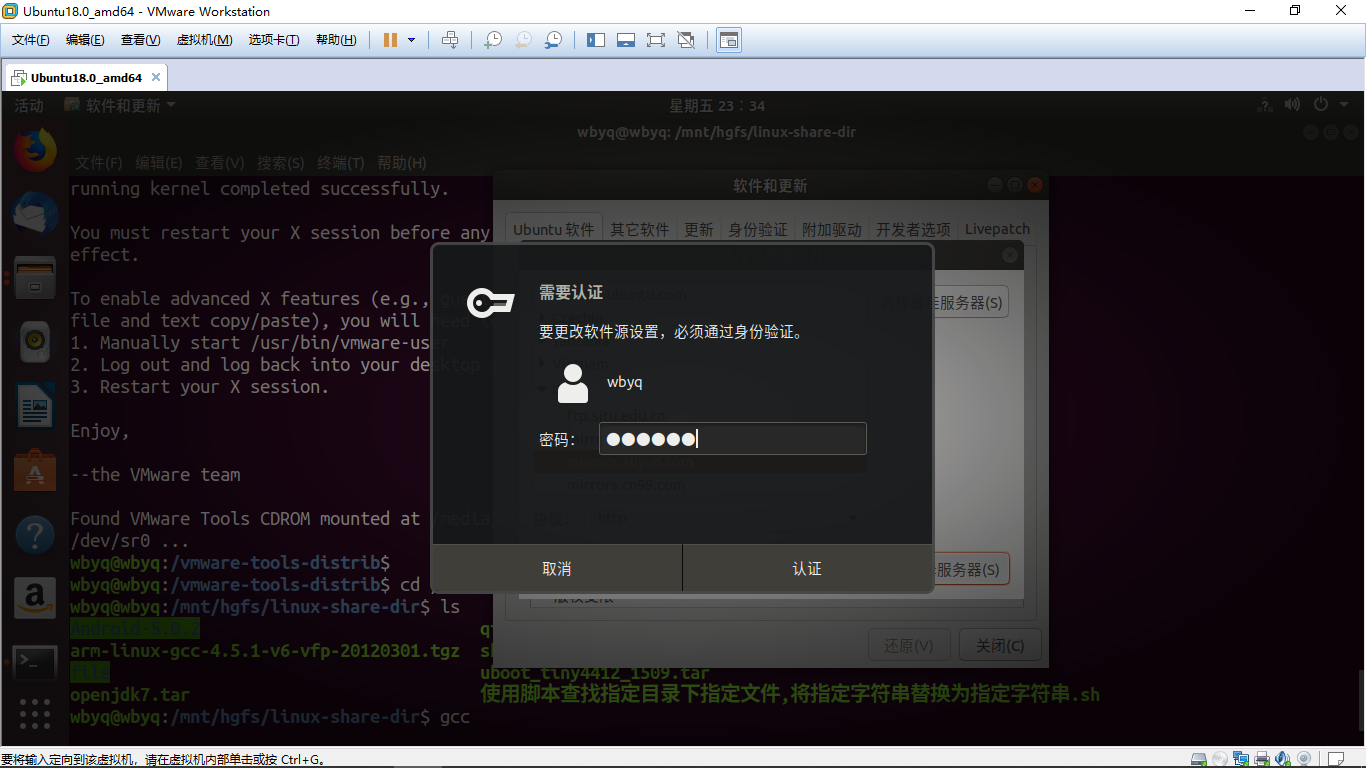
Task: Toggle the VMware library sidebar view icon
Action: pos(596,40)
